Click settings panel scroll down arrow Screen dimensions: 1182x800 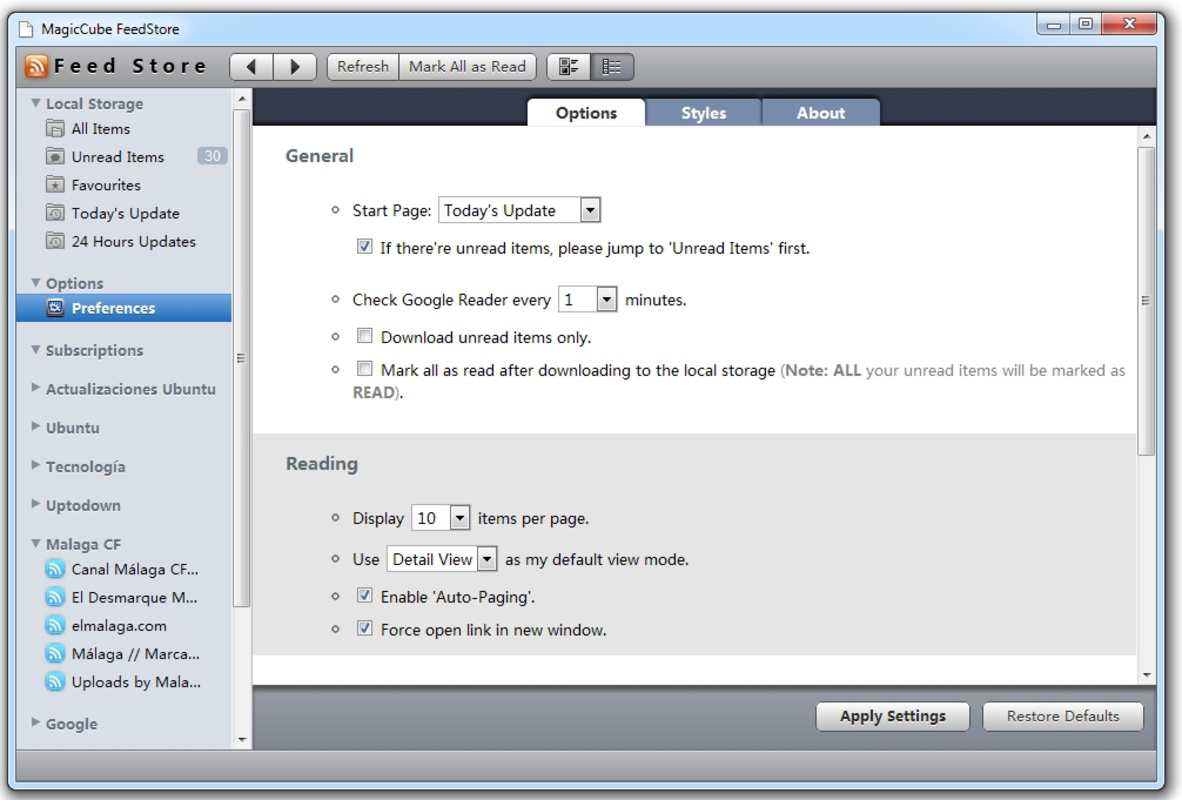(x=1147, y=675)
